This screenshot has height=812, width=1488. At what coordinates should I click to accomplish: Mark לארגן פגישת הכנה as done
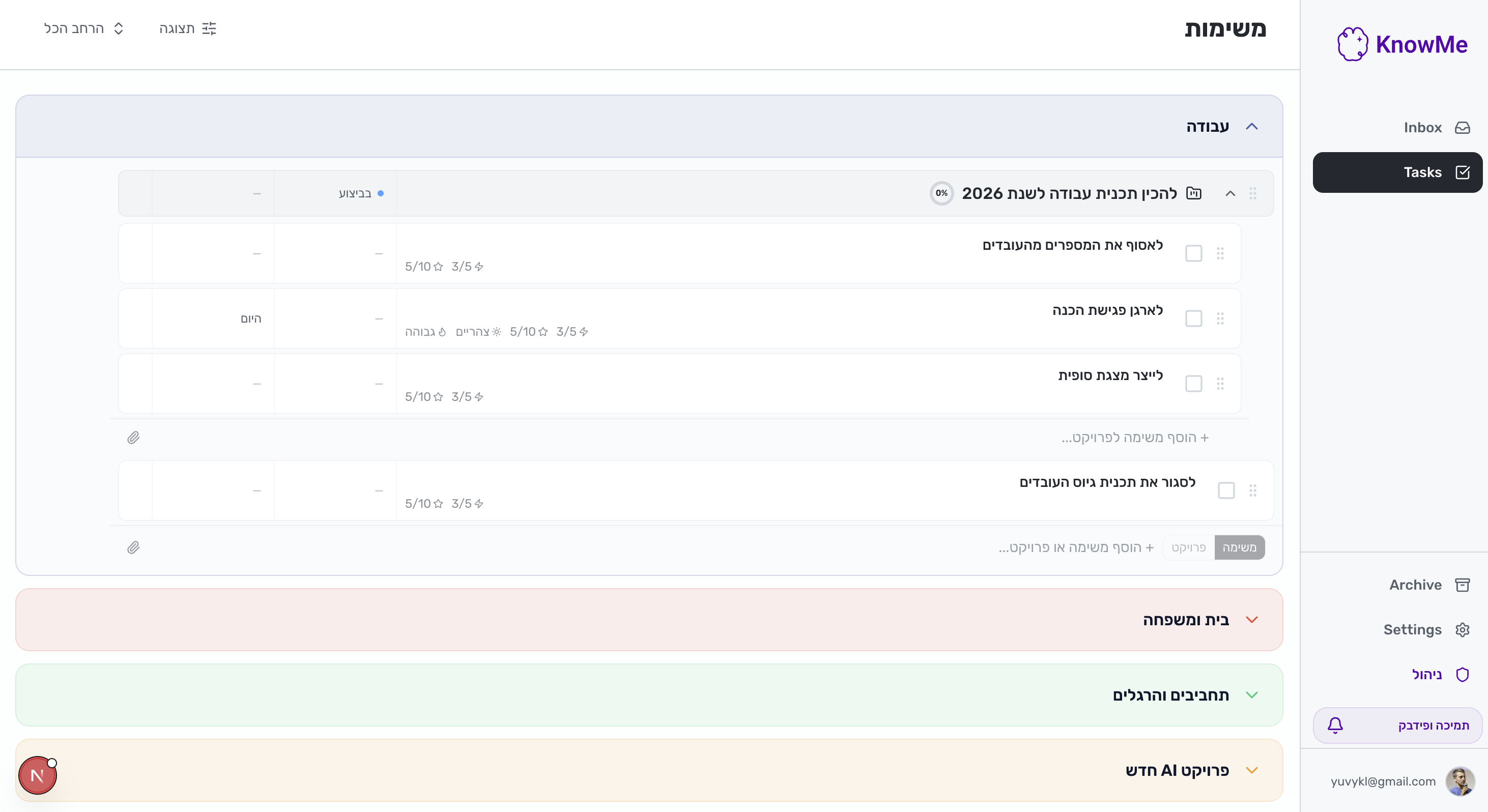(1193, 319)
